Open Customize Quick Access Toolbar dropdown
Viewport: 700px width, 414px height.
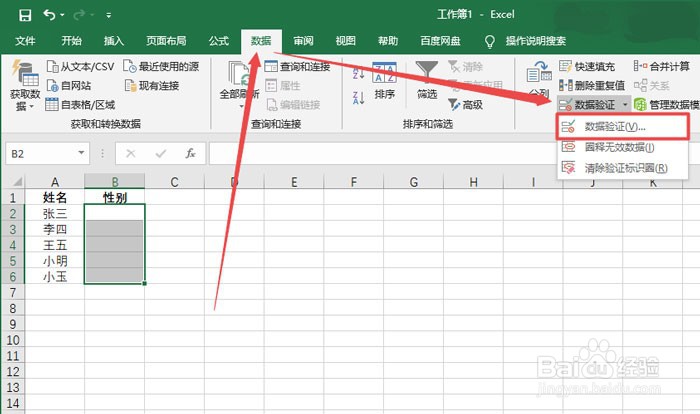click(x=108, y=15)
